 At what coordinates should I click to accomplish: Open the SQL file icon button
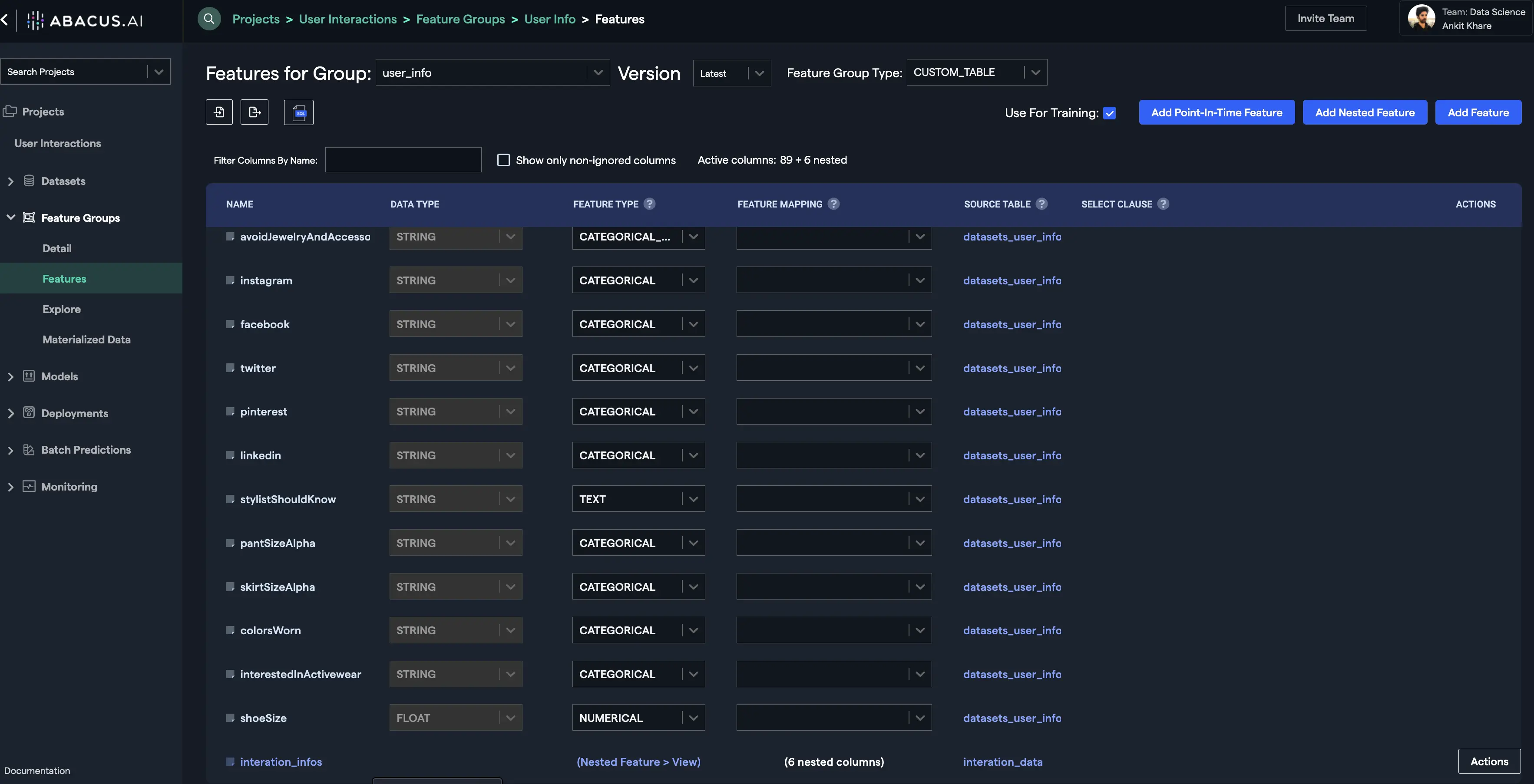point(299,112)
